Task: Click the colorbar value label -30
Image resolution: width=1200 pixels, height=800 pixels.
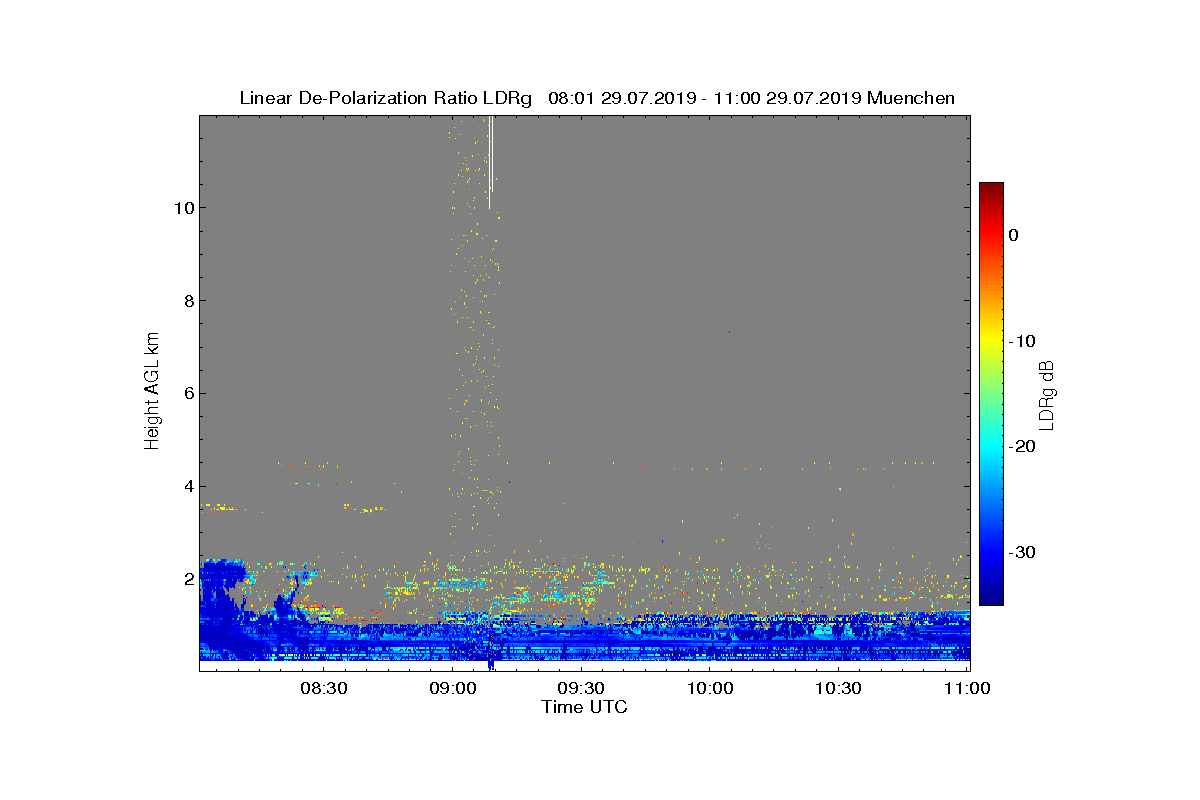Action: [1022, 553]
